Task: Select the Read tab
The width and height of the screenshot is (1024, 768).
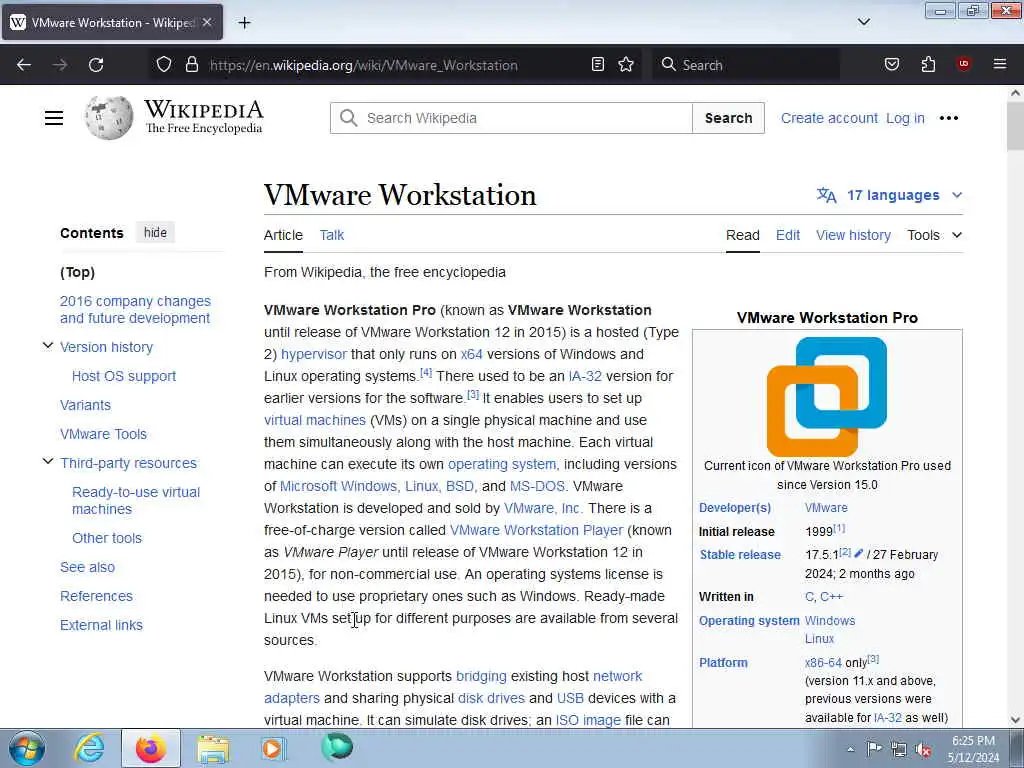Action: pos(743,235)
